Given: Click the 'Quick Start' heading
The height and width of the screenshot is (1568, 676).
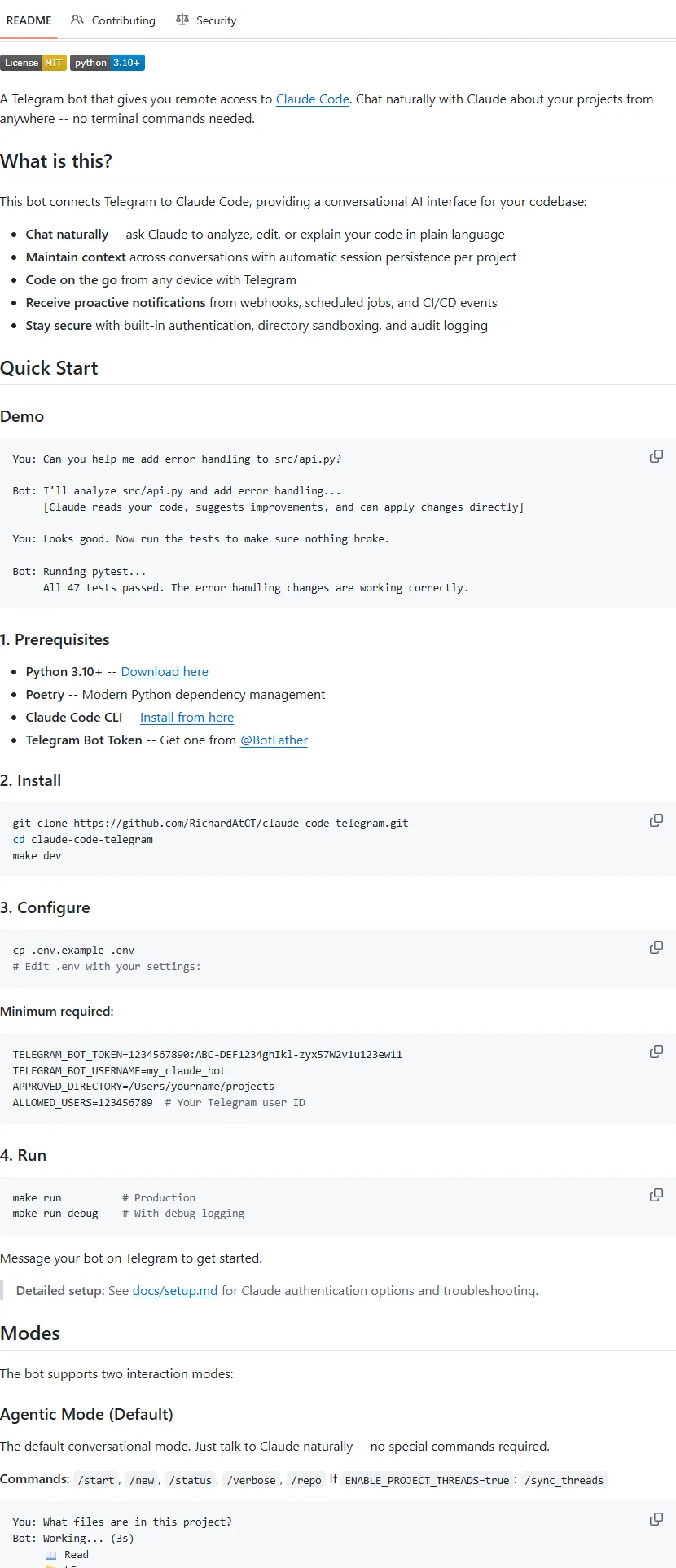Looking at the screenshot, I should [x=49, y=368].
